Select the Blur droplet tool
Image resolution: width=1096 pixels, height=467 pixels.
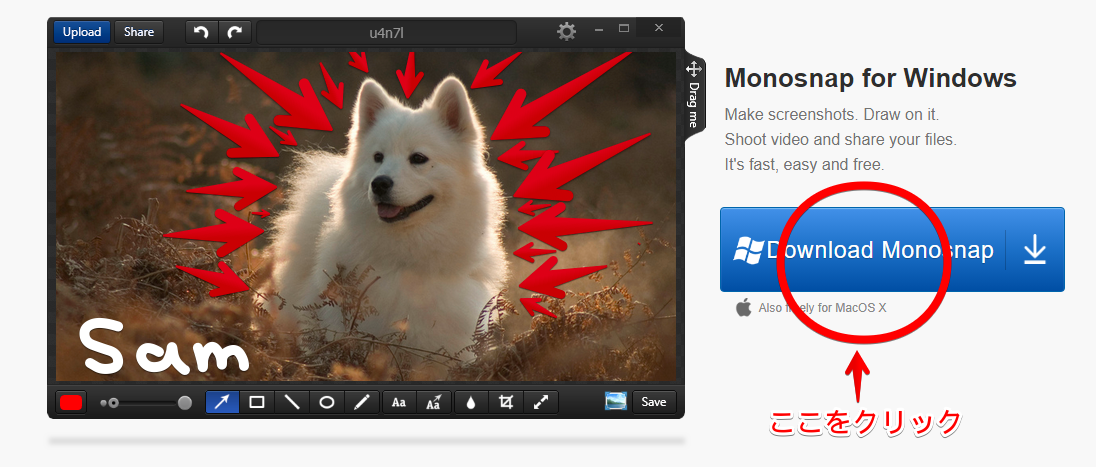coord(471,403)
